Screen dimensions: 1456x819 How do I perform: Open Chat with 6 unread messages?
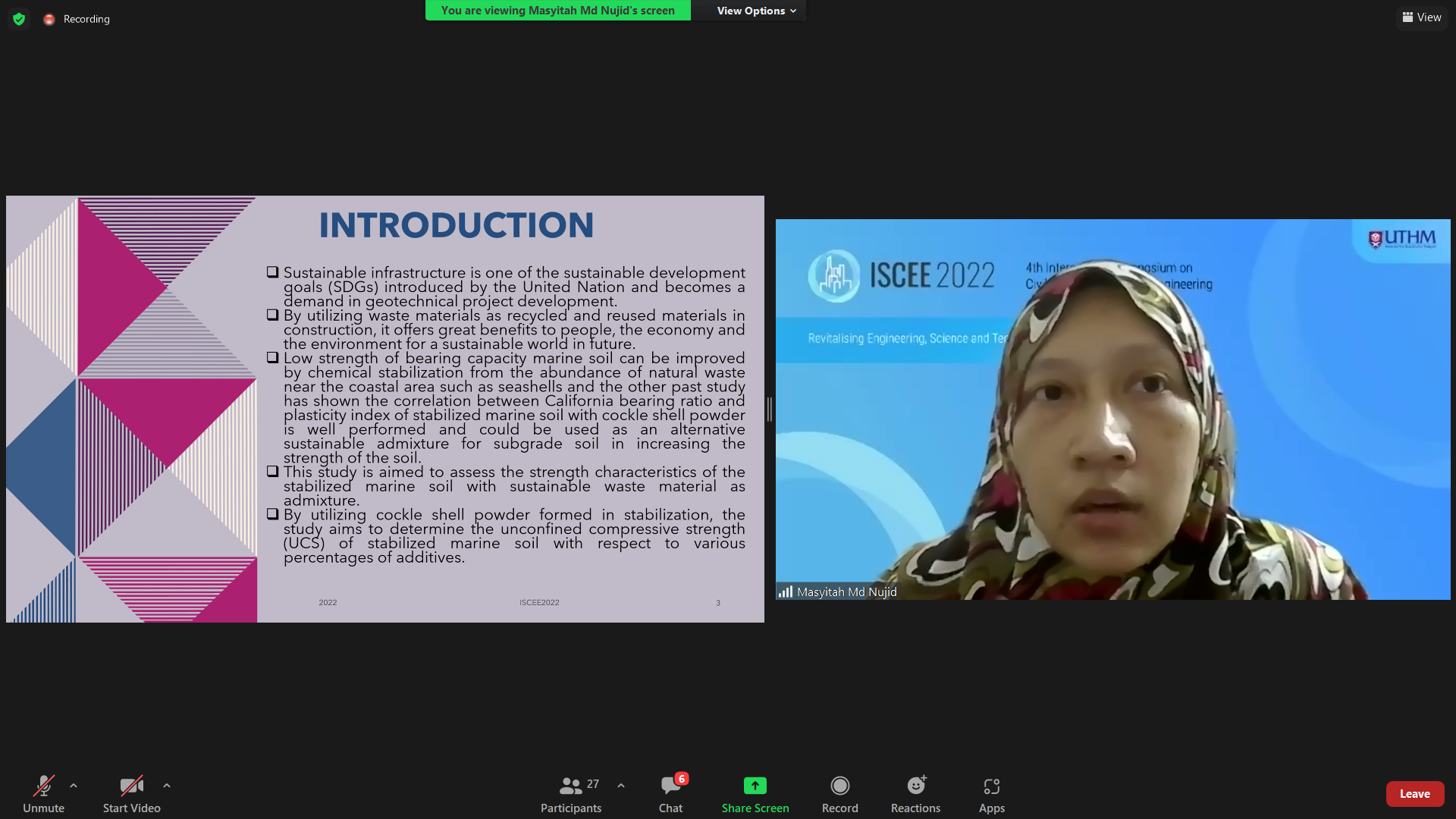tap(671, 794)
